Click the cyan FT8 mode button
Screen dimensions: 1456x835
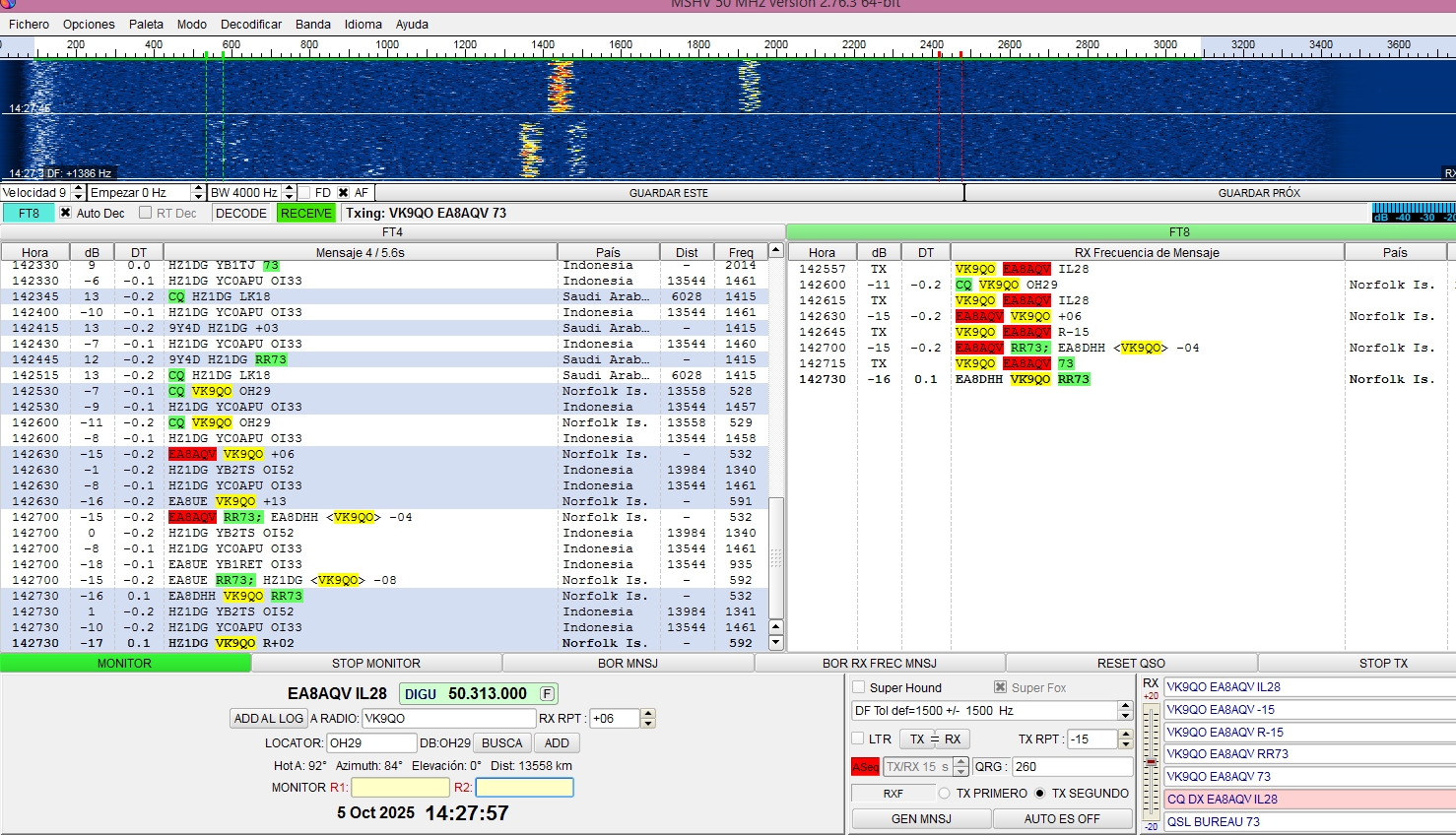[x=29, y=214]
